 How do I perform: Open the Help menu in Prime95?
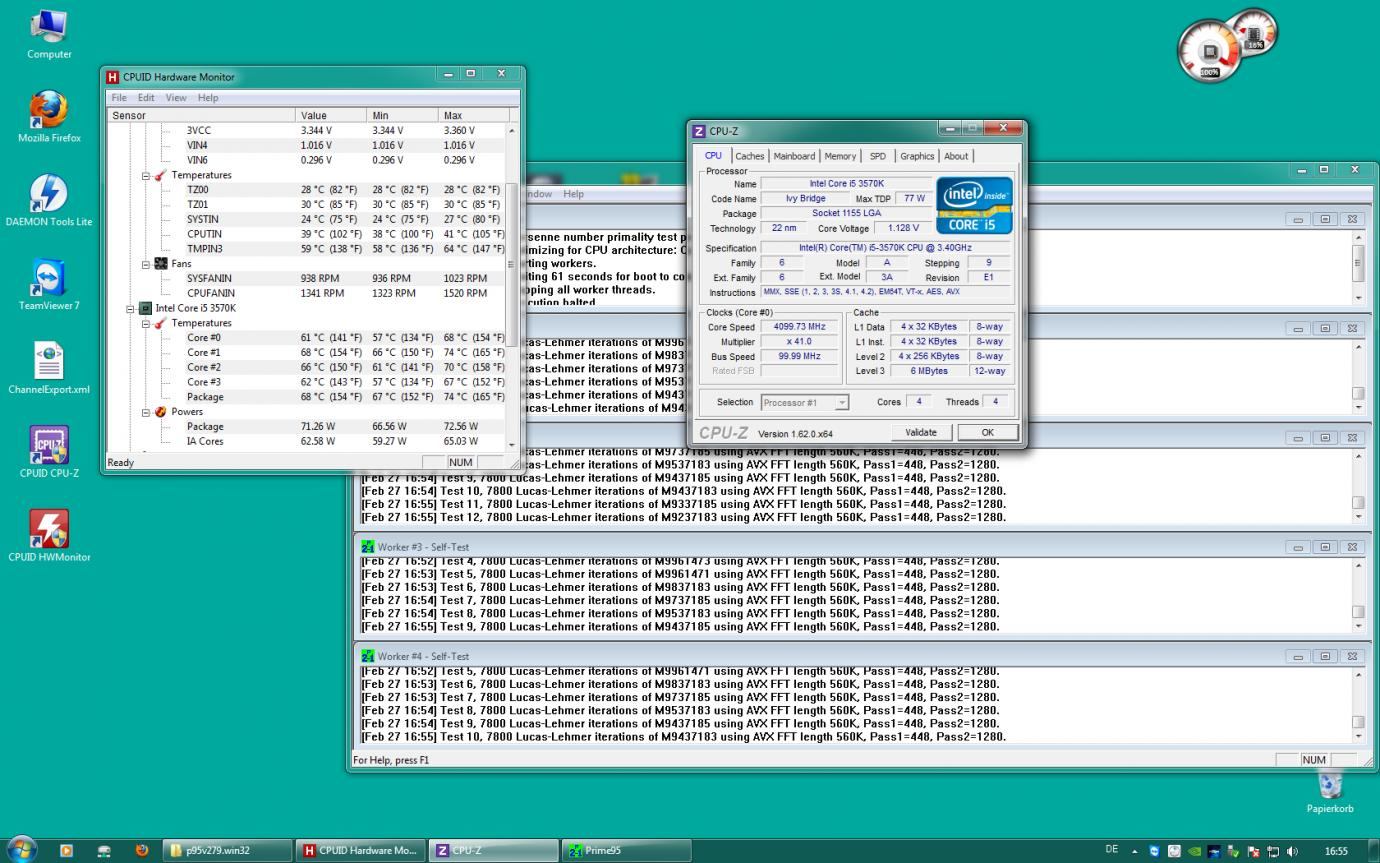pos(573,194)
